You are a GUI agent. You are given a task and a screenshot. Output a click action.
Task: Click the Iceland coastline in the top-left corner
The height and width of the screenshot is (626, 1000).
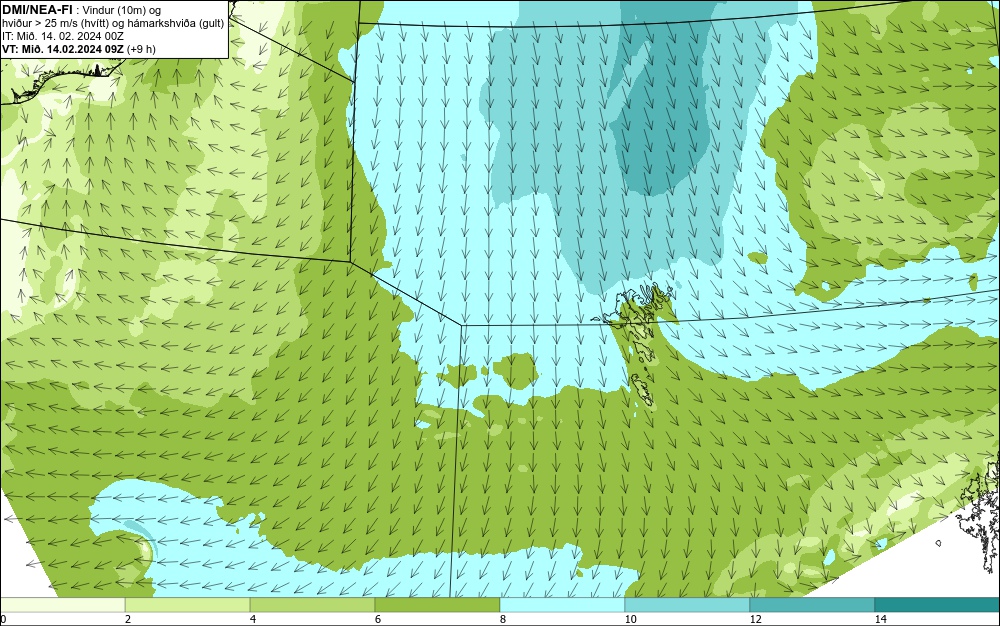pyautogui.click(x=61, y=80)
